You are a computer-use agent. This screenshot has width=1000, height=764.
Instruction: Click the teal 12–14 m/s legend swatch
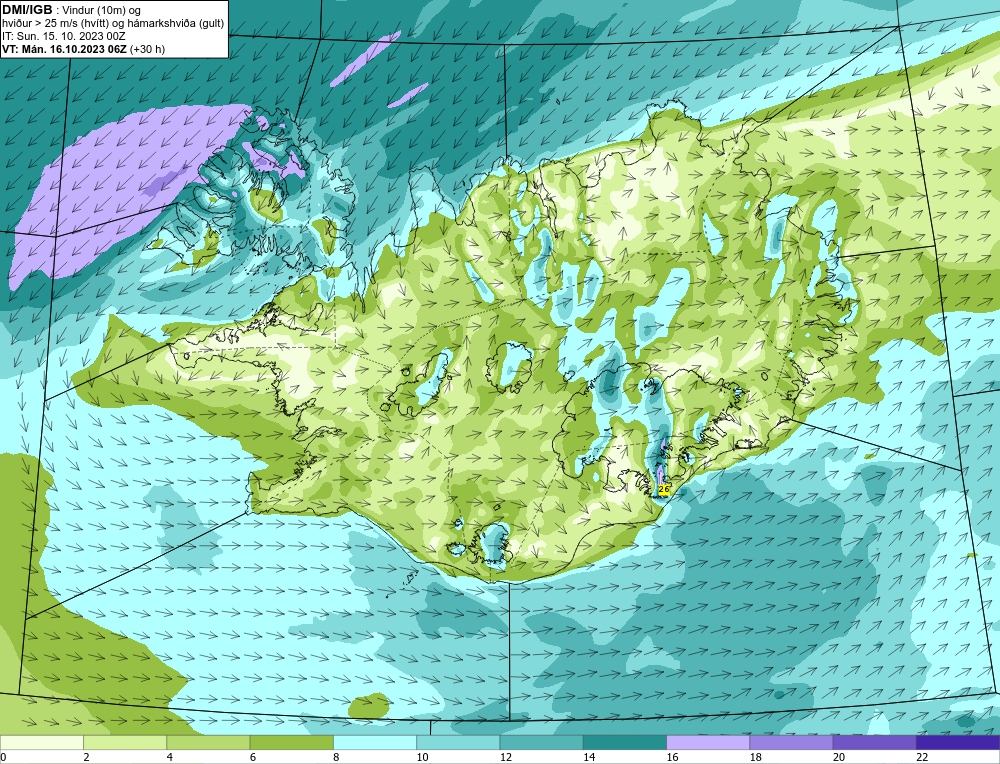(541, 742)
